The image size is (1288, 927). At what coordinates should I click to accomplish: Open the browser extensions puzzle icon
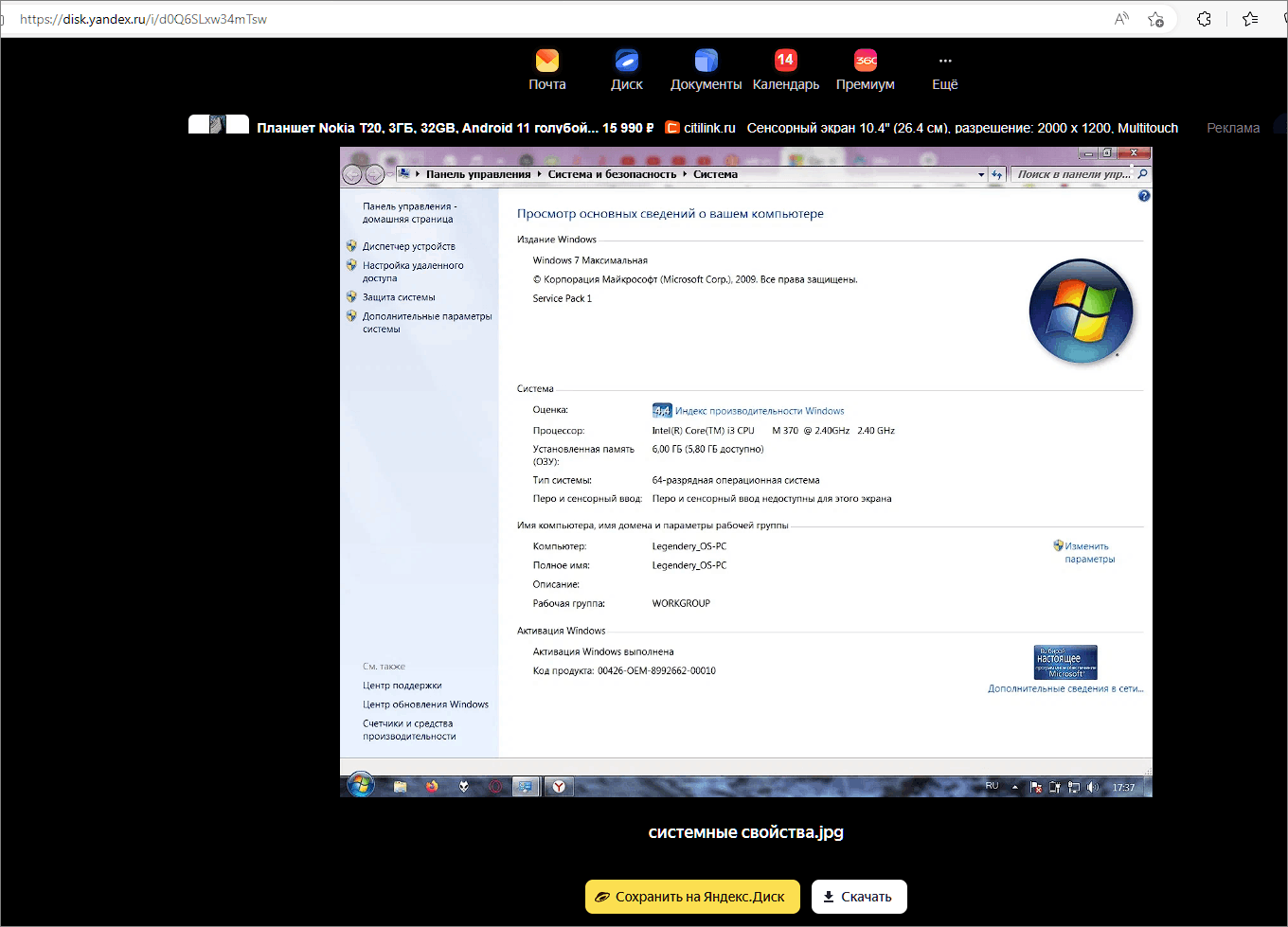point(1204,19)
